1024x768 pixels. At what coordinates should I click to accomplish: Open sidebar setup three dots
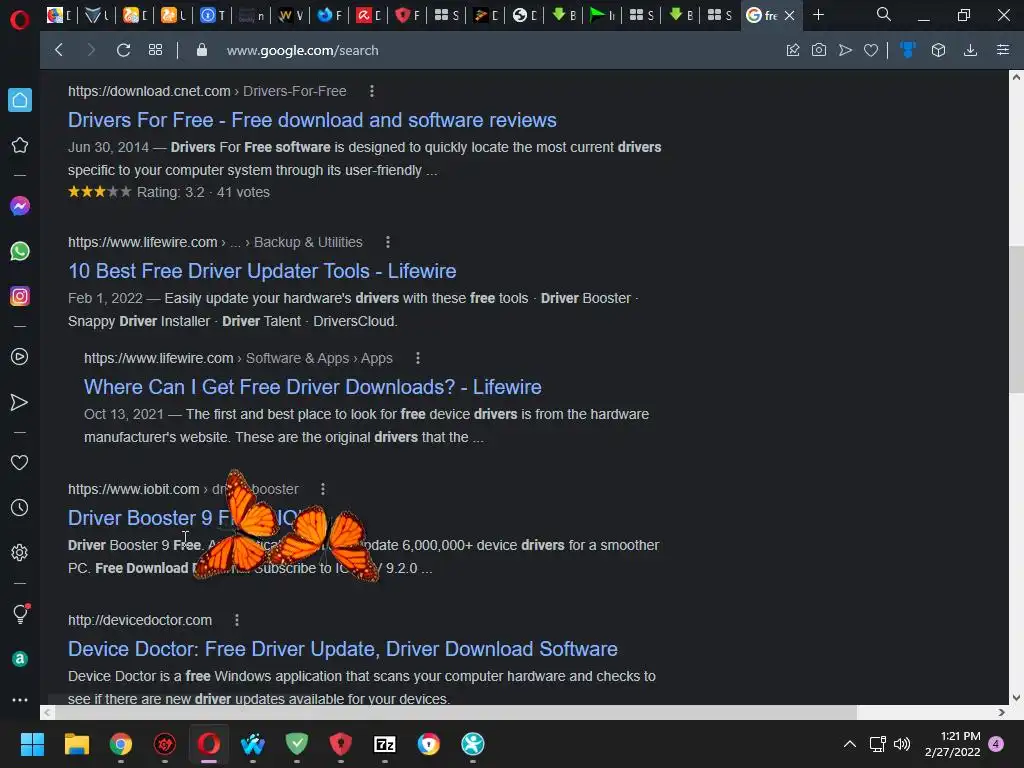tap(20, 699)
